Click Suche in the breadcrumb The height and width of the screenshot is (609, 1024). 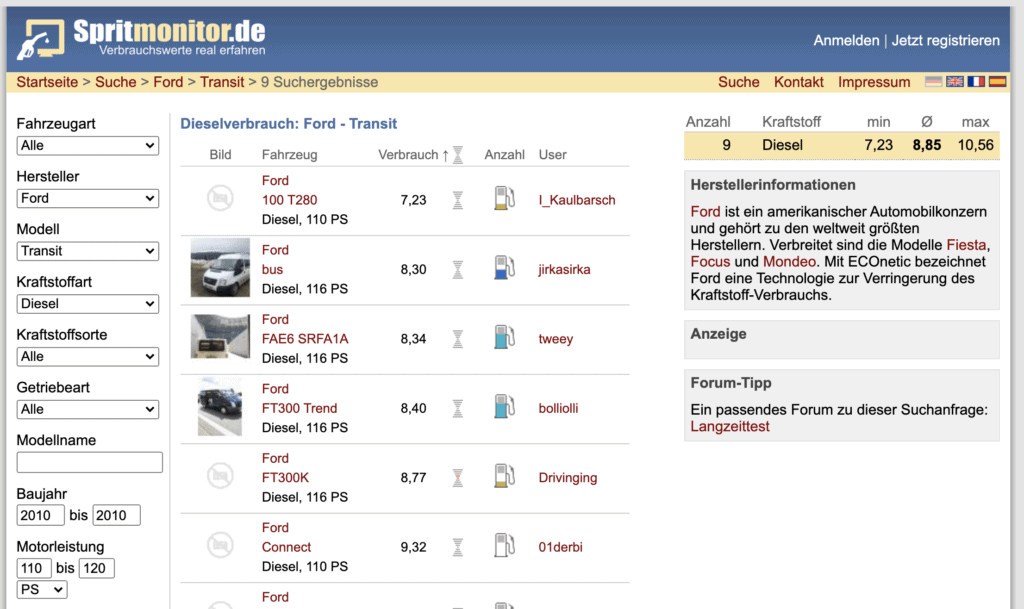116,82
